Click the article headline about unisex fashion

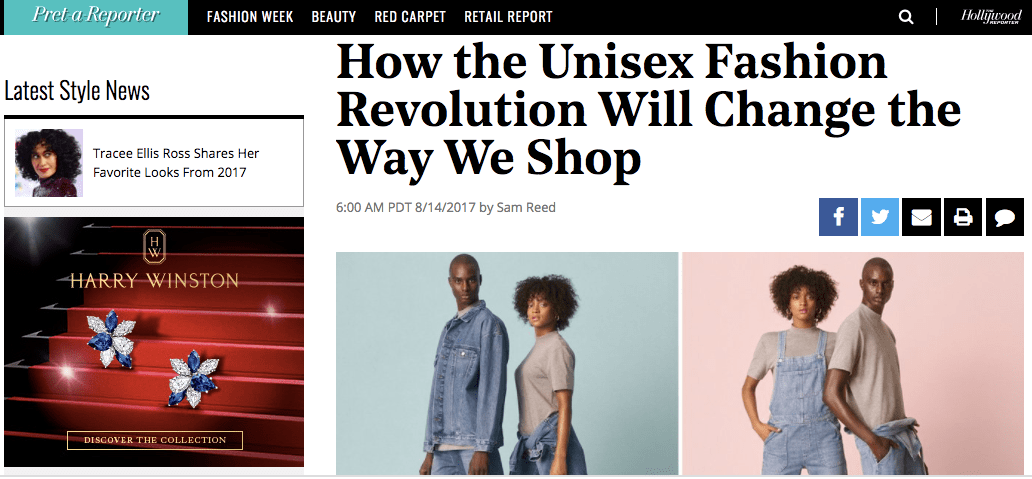(x=648, y=110)
